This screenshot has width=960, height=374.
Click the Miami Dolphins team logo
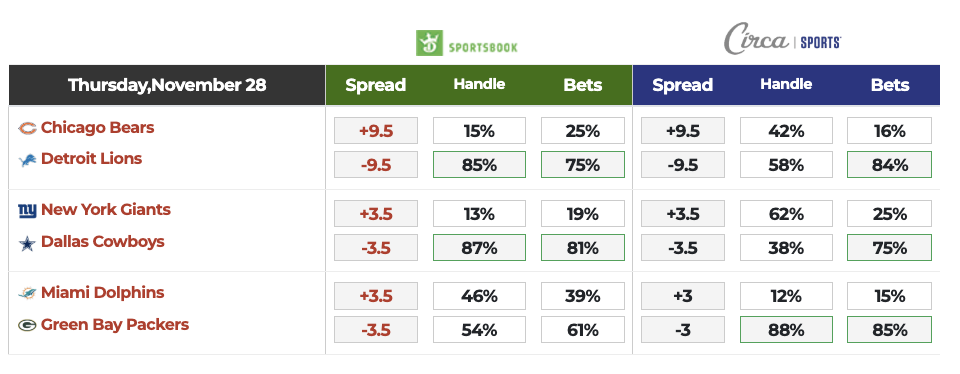click(27, 294)
